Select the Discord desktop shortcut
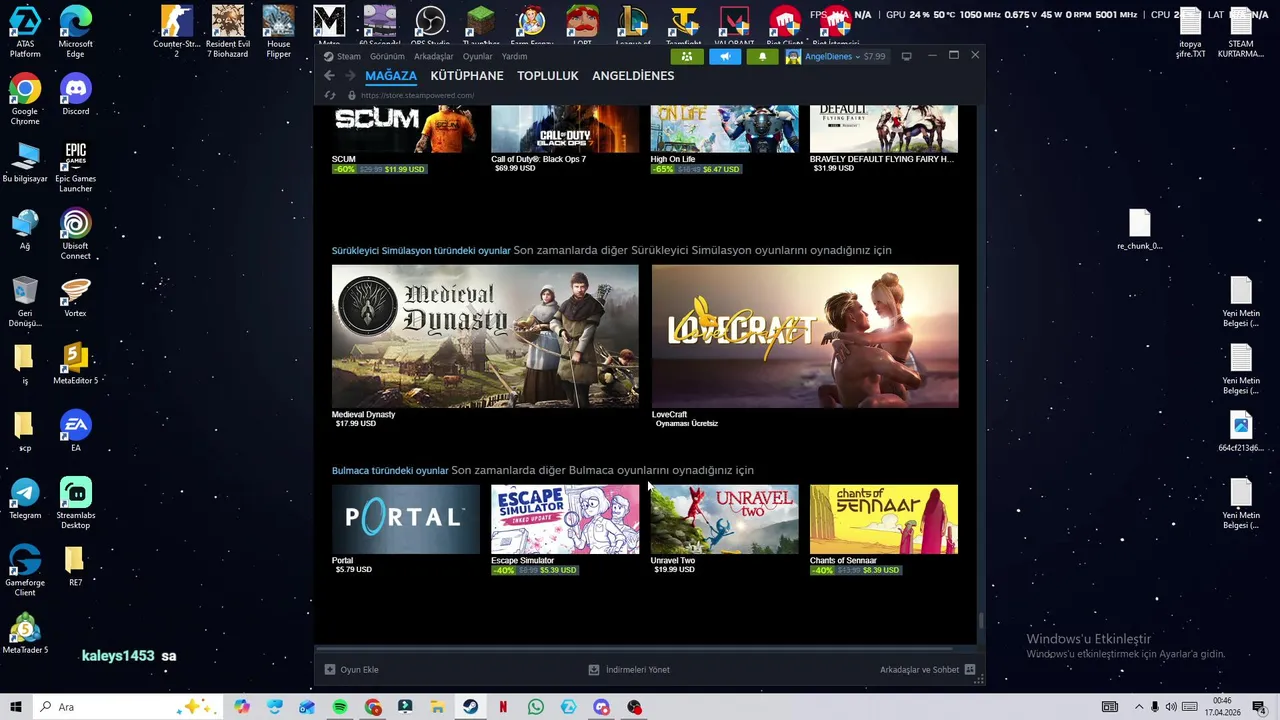 point(76,96)
